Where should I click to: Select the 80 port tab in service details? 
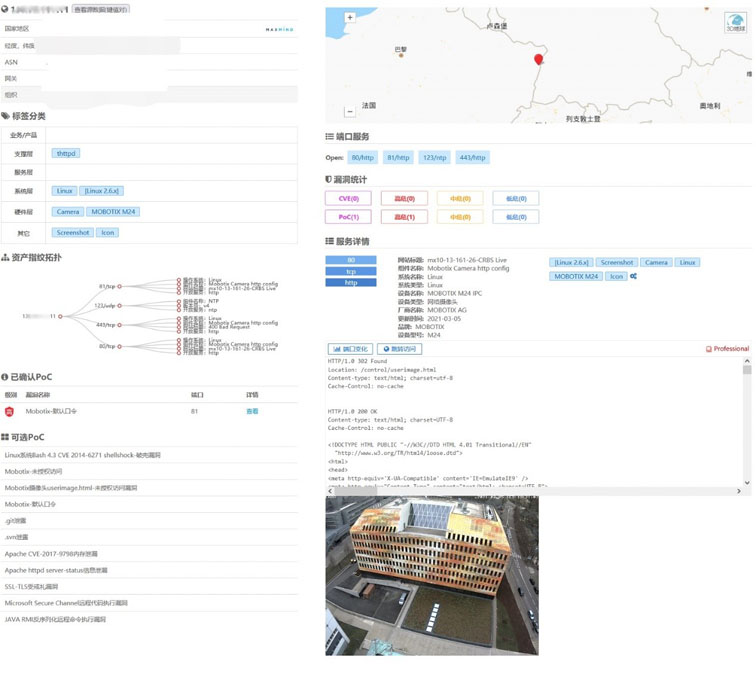[351, 260]
